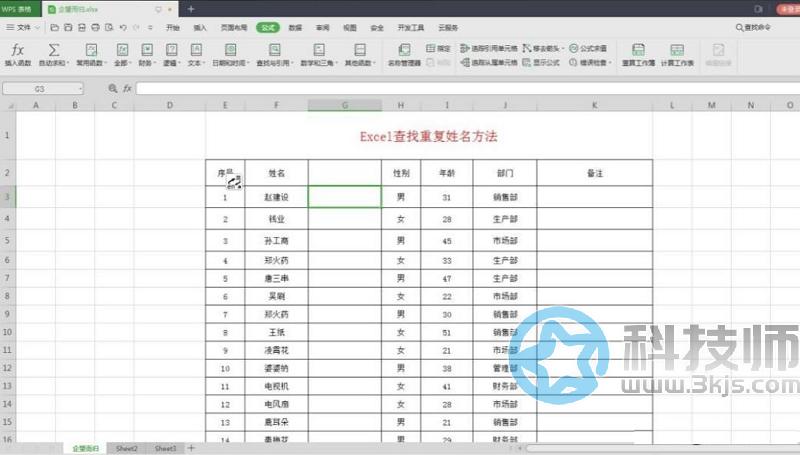Switch to the Review (审阅) ribbon tab
The height and width of the screenshot is (455, 800).
tap(322, 28)
